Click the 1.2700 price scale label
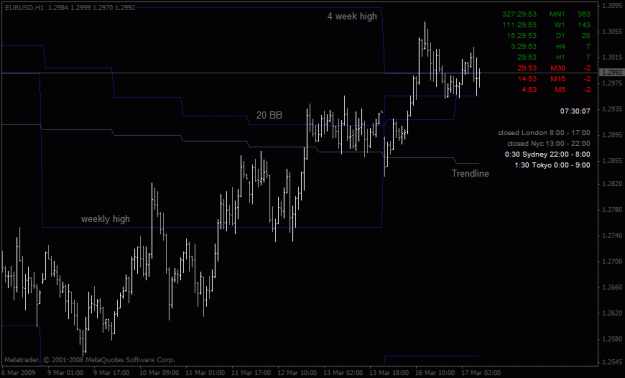Image resolution: width=625 pixels, height=378 pixels. tap(613, 262)
